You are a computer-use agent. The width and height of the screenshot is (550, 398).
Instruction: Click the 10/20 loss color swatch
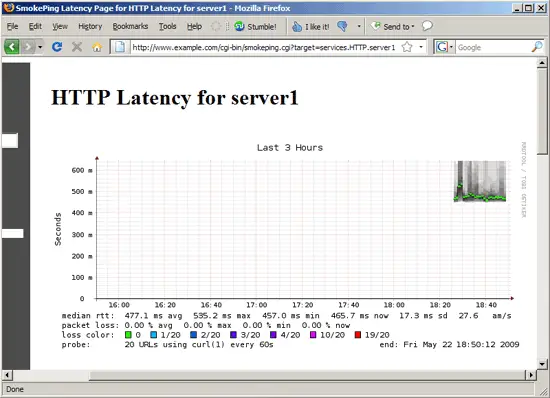(313, 335)
